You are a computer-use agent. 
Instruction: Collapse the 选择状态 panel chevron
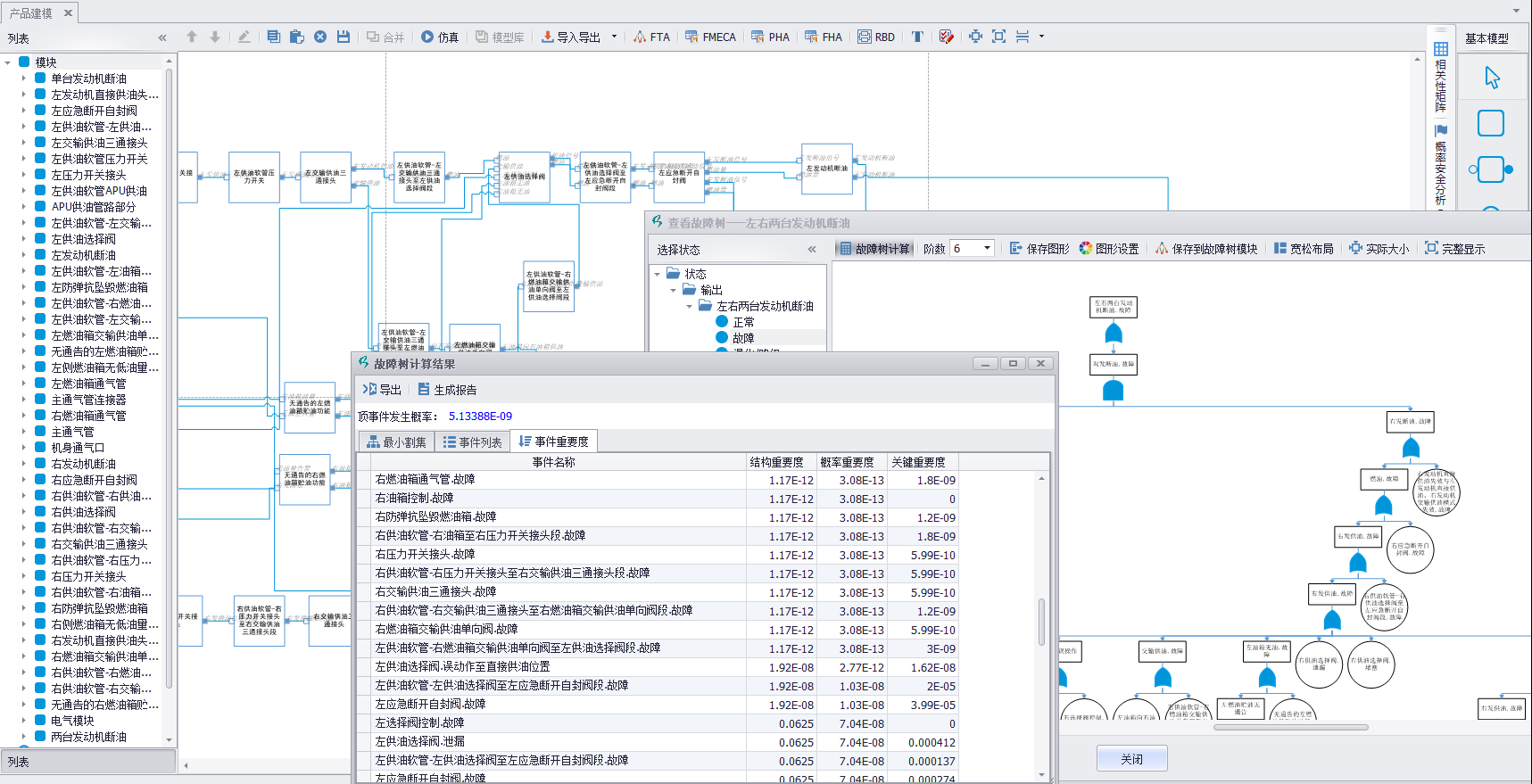click(x=812, y=250)
